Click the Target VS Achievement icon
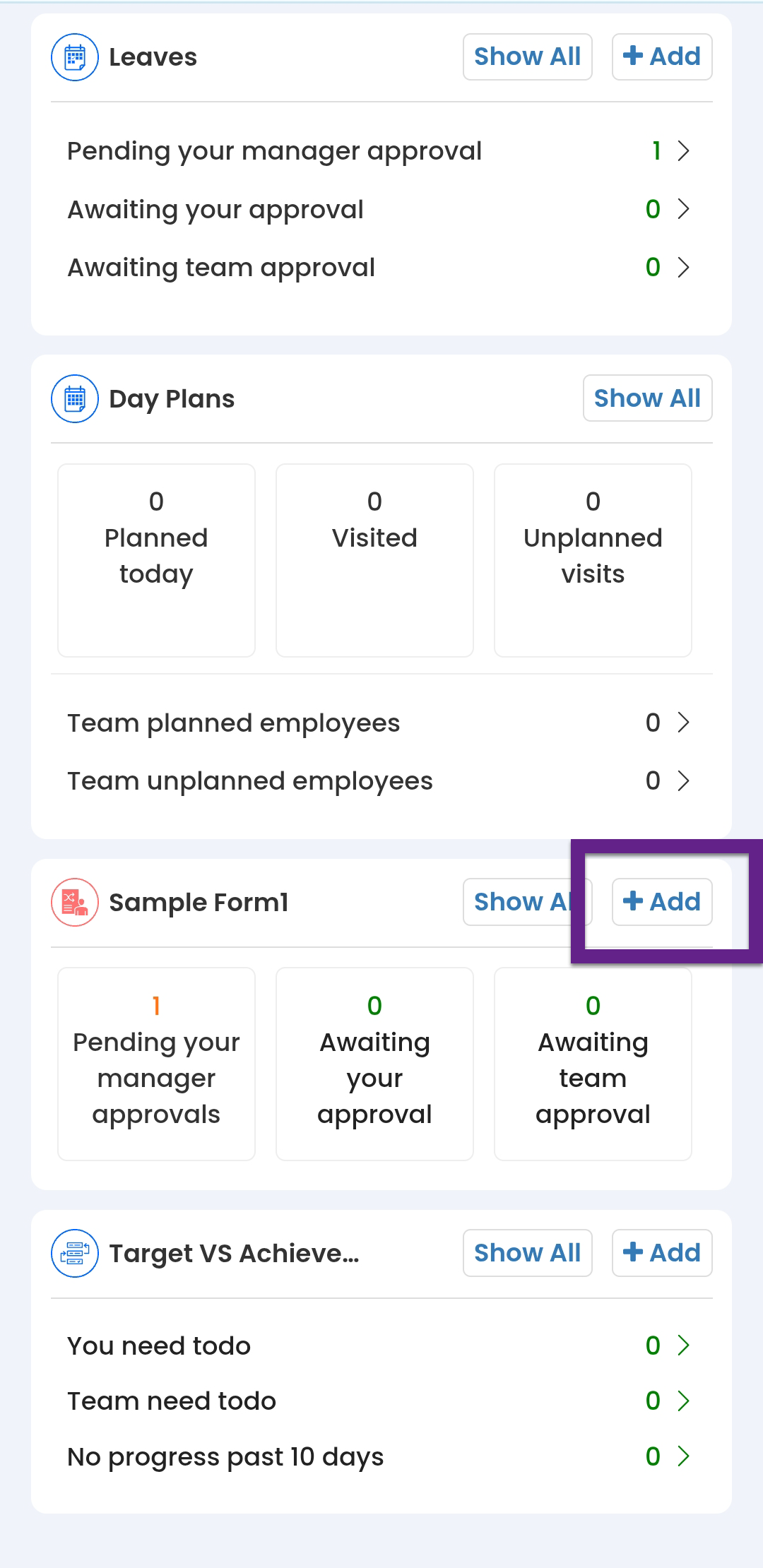The height and width of the screenshot is (1568, 763). tap(75, 1254)
